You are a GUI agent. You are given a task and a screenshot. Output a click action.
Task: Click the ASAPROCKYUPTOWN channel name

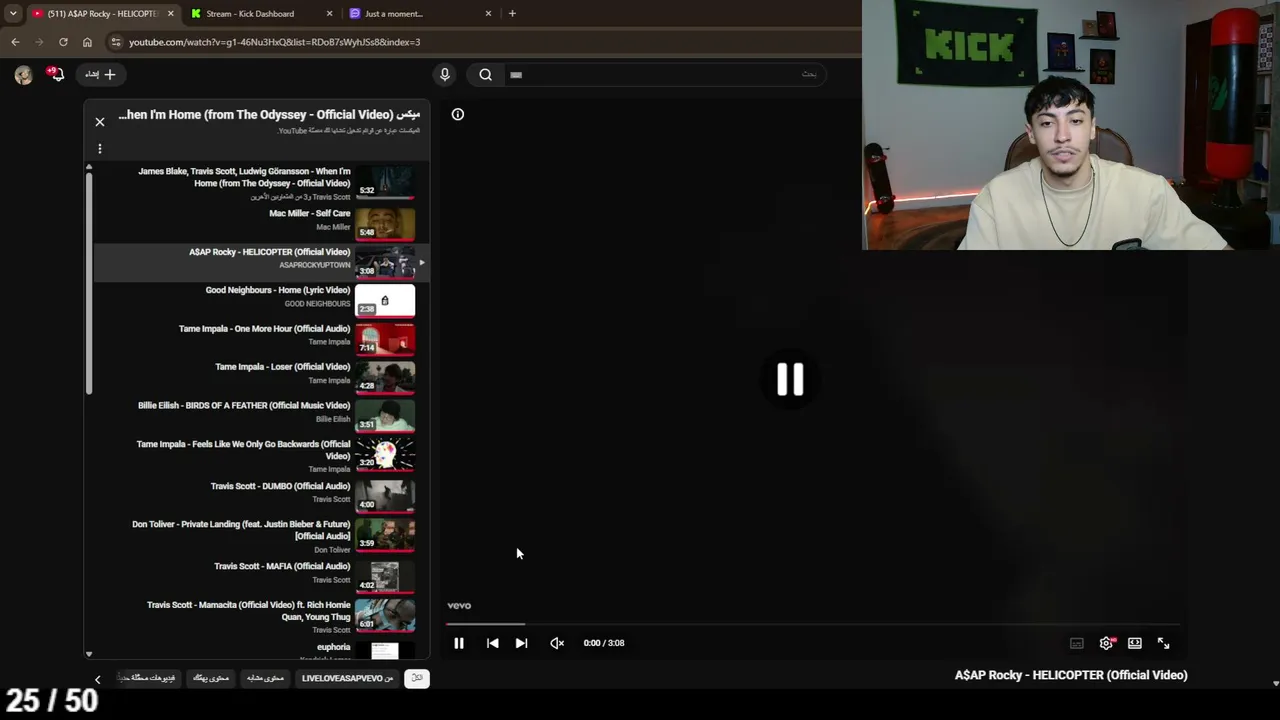point(315,265)
